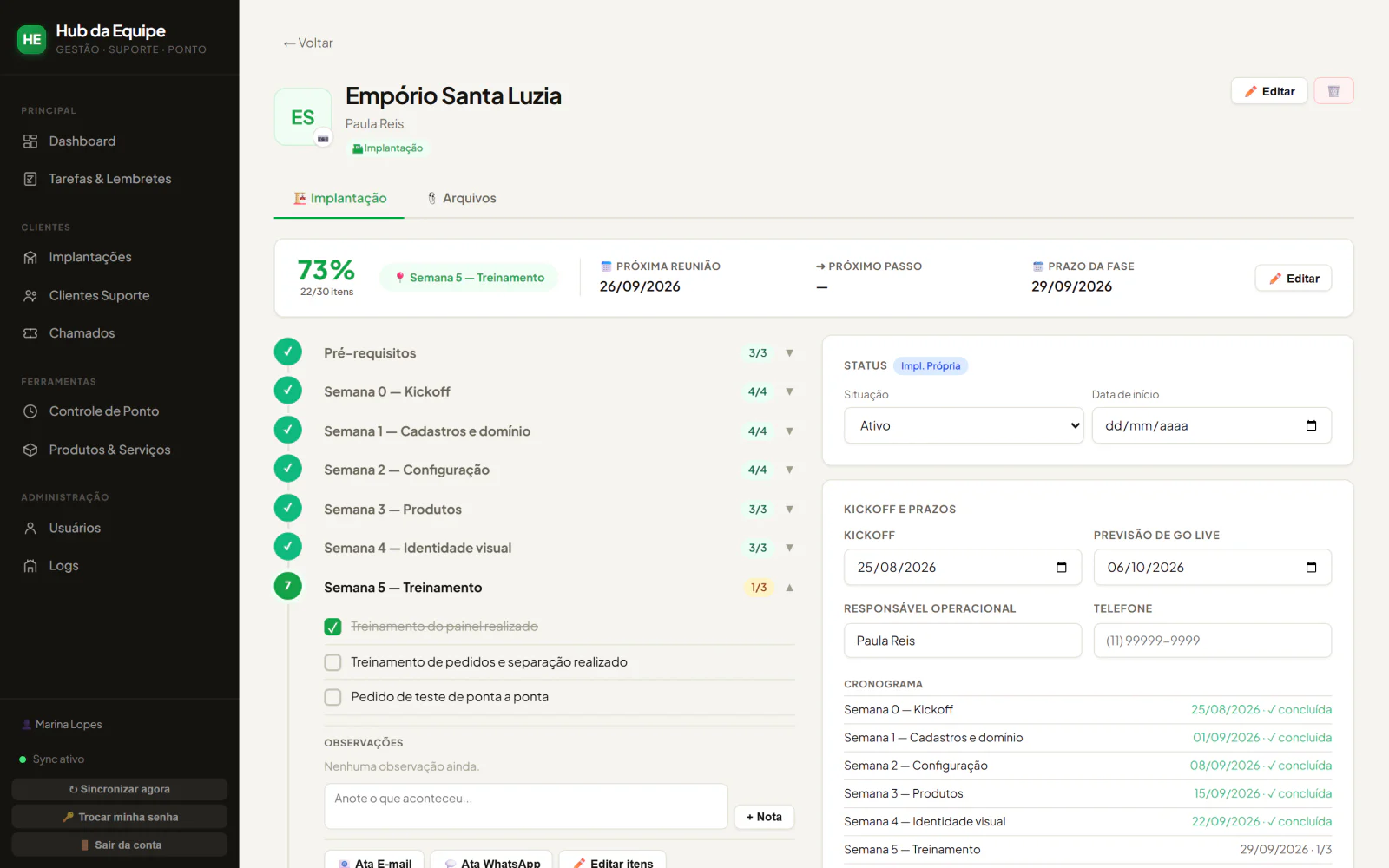Expand the Pré-requisitos section
1389x868 pixels.
click(789, 353)
